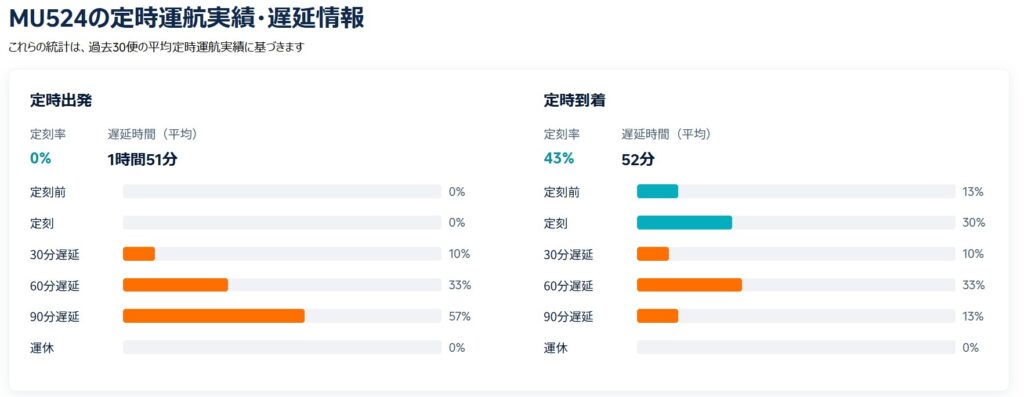This screenshot has height=397, width=1024.
Task: Click the 52分 average arrival delay value
Action: click(638, 159)
